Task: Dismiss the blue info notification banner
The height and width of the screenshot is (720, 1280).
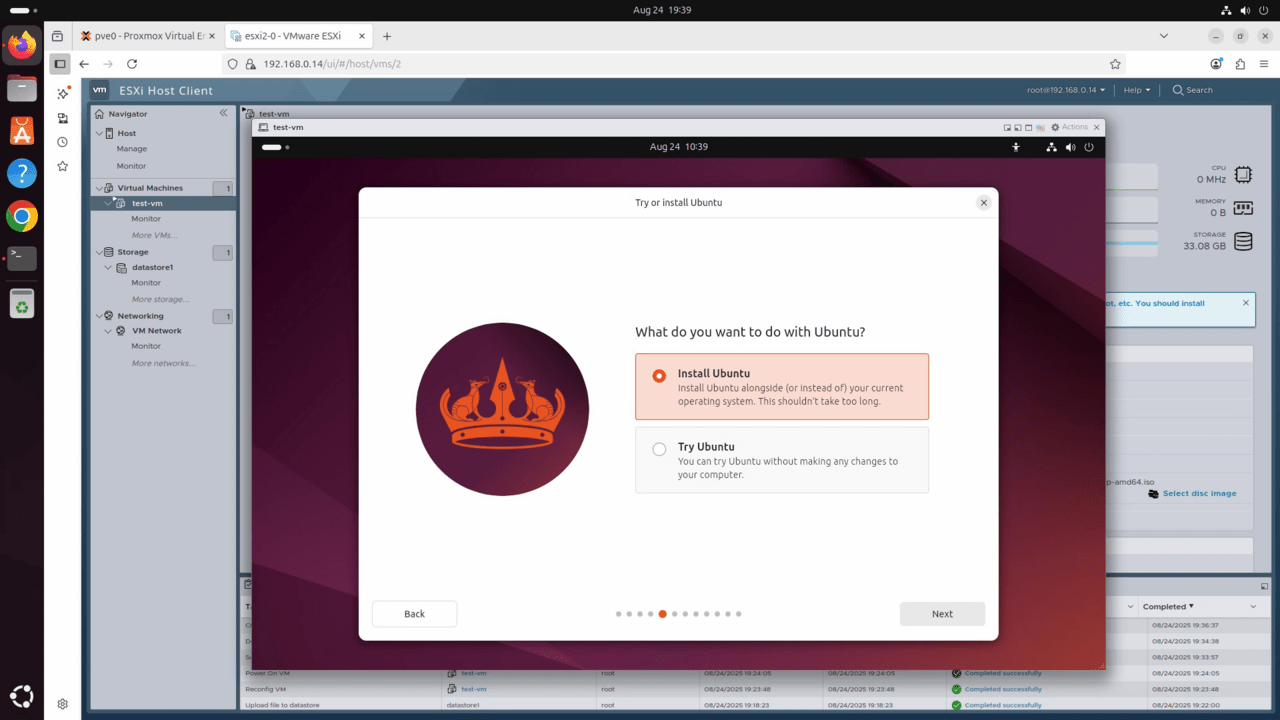Action: click(x=1246, y=303)
